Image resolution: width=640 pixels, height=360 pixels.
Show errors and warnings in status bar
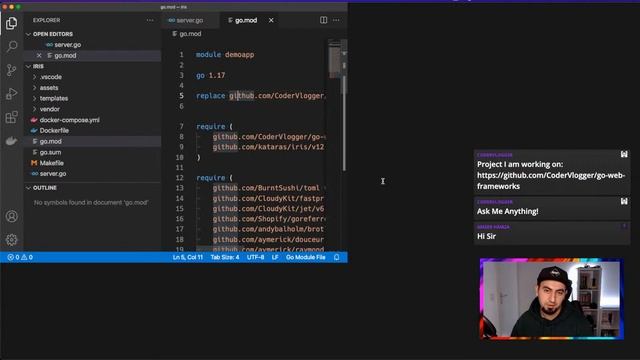coord(20,257)
